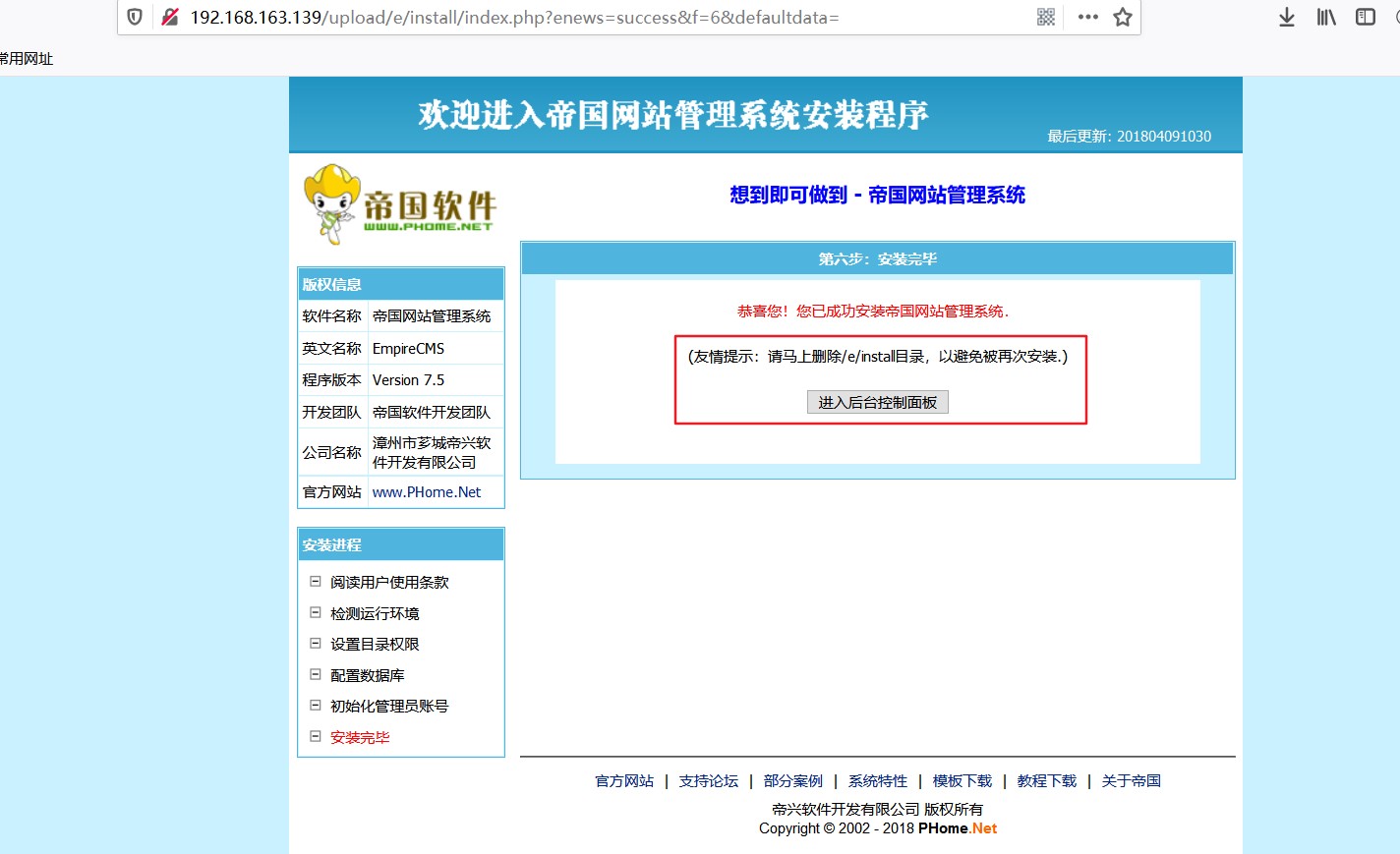Click the 软件名称 label cell
Screen dimensions: 1400x854
point(332,316)
